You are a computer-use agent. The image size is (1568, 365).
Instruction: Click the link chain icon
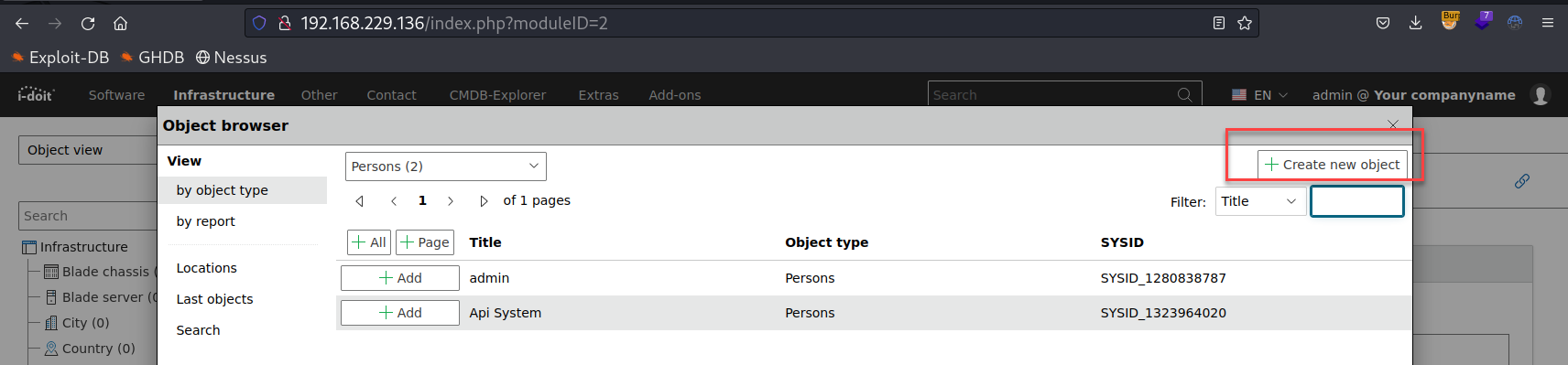pos(1522,181)
